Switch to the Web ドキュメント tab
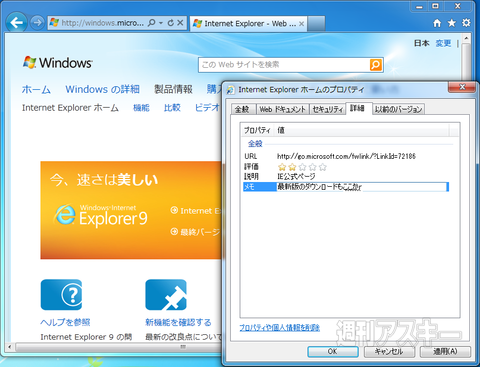The width and height of the screenshot is (480, 367). click(x=282, y=109)
